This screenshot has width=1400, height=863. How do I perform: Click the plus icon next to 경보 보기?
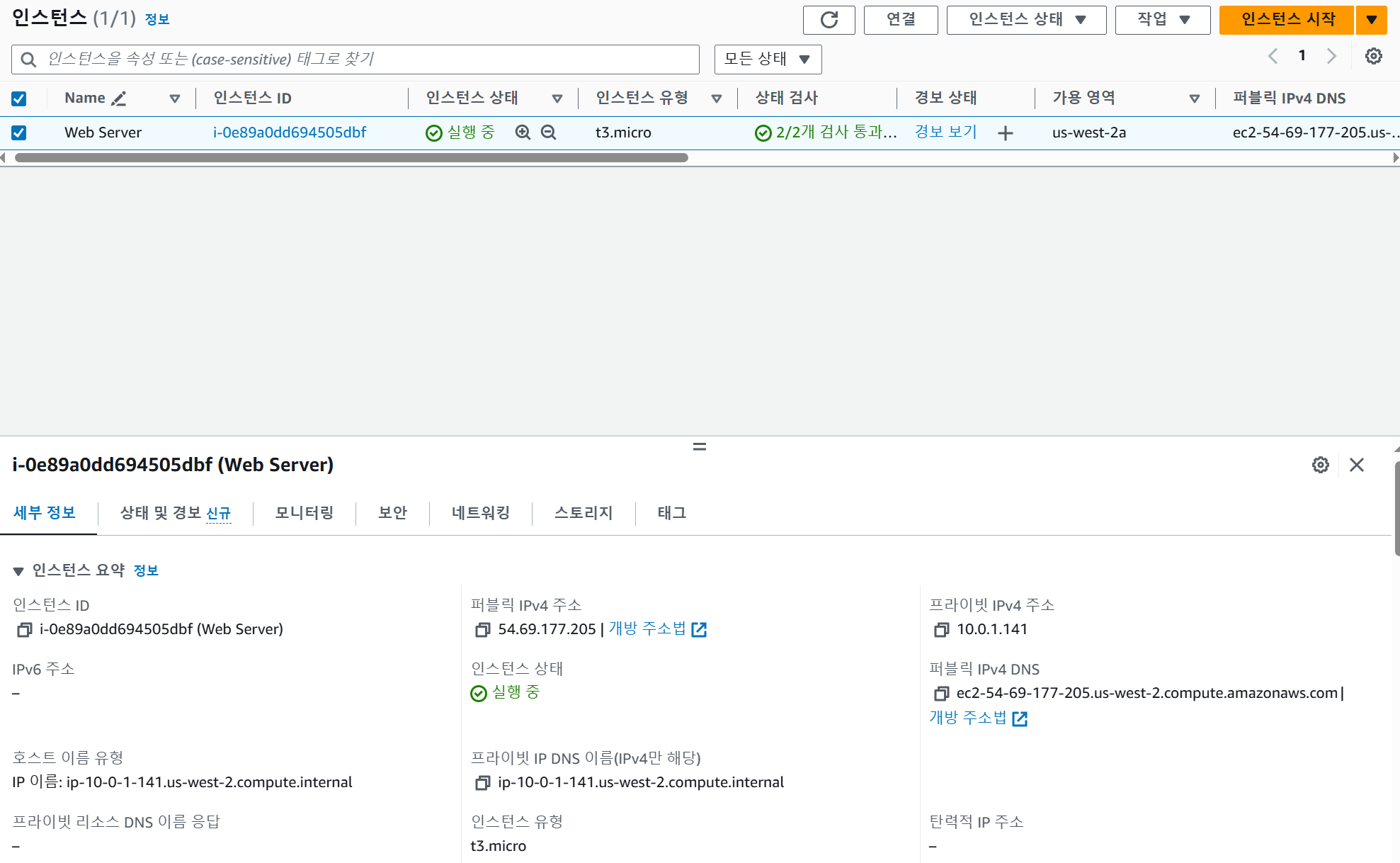click(1005, 133)
